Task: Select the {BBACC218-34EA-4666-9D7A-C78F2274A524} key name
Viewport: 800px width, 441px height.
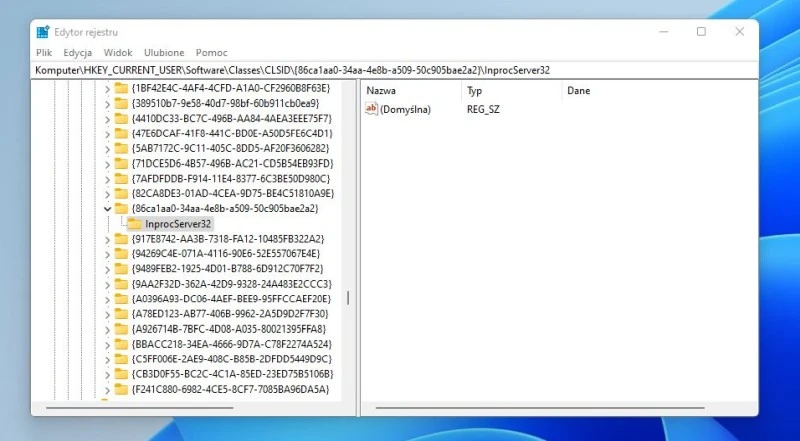Action: tap(231, 344)
